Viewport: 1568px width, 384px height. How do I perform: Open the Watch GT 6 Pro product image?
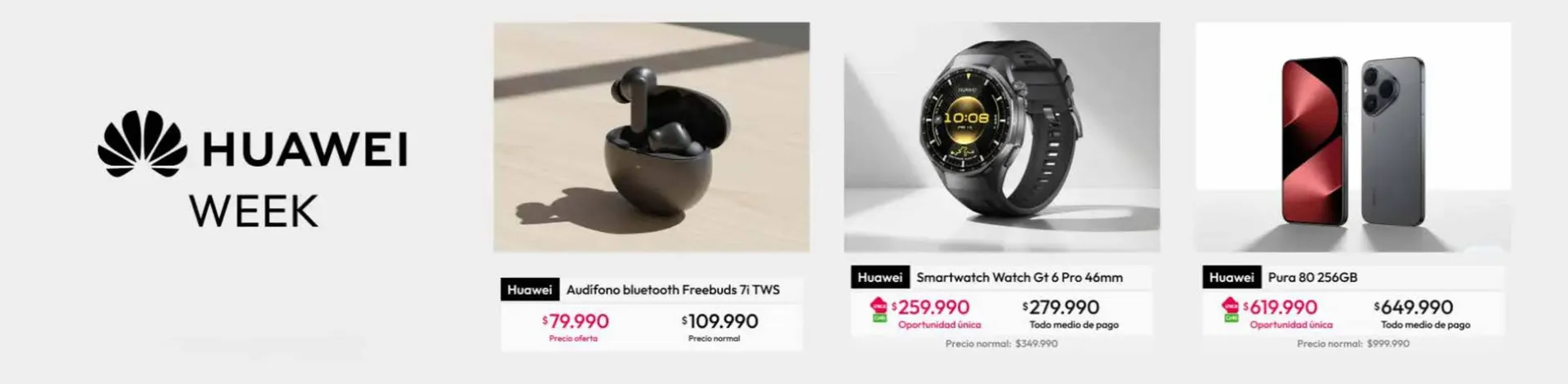point(1002,137)
